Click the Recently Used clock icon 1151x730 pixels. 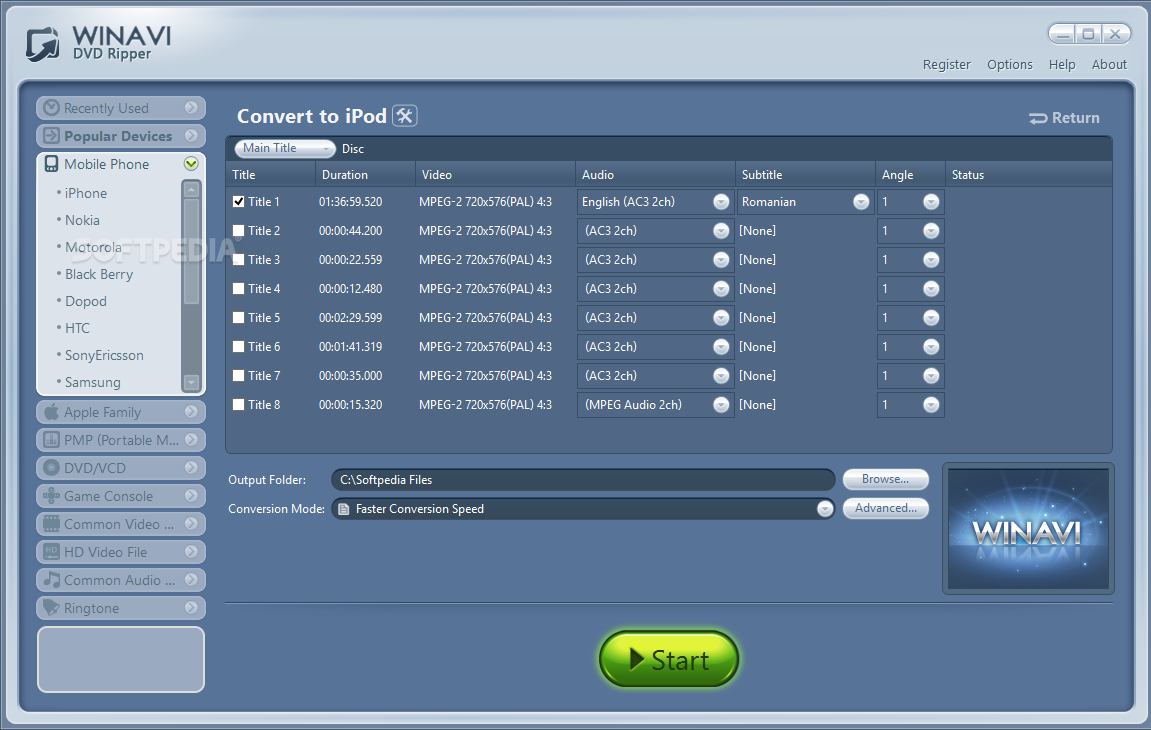(51, 108)
